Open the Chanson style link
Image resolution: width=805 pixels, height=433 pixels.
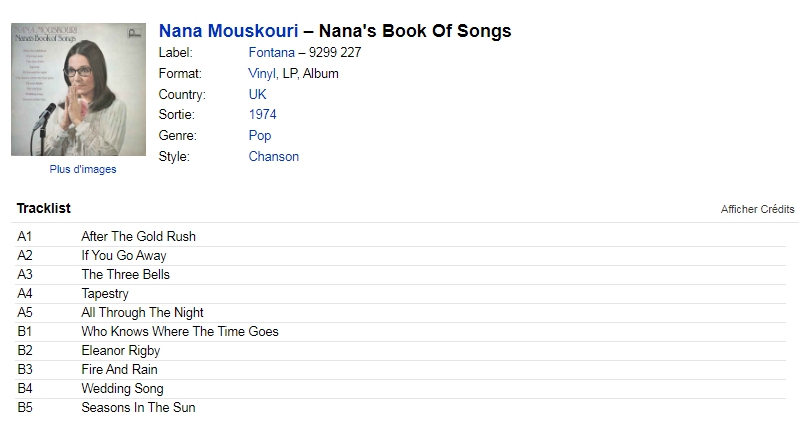click(x=274, y=157)
